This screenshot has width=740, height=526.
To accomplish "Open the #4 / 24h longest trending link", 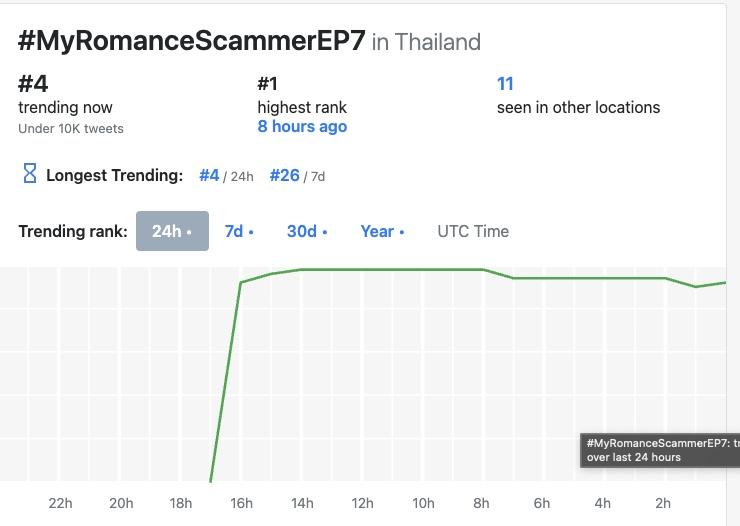I will [209, 175].
